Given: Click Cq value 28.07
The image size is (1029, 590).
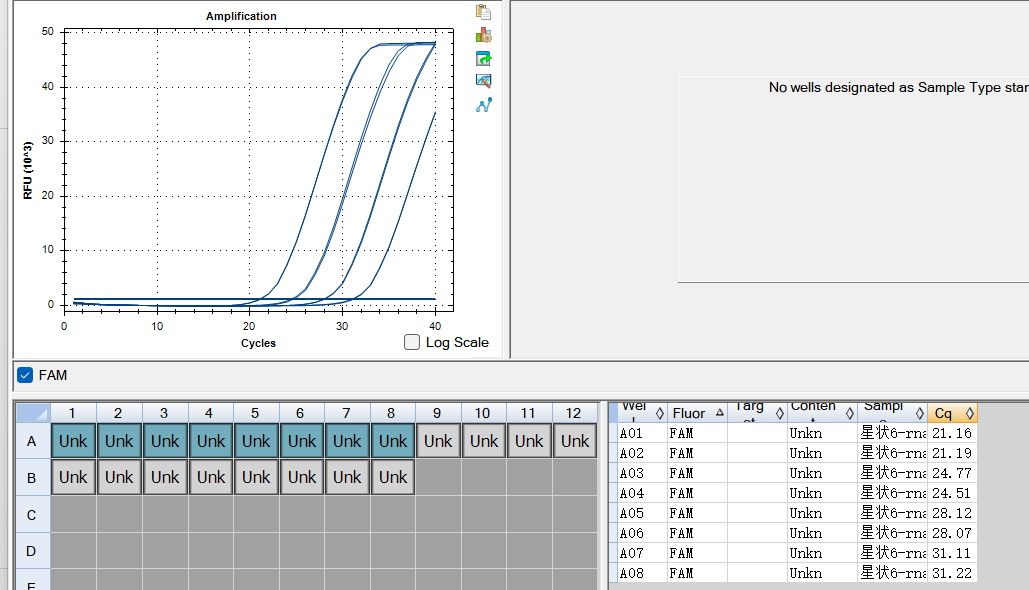Looking at the screenshot, I should [952, 533].
